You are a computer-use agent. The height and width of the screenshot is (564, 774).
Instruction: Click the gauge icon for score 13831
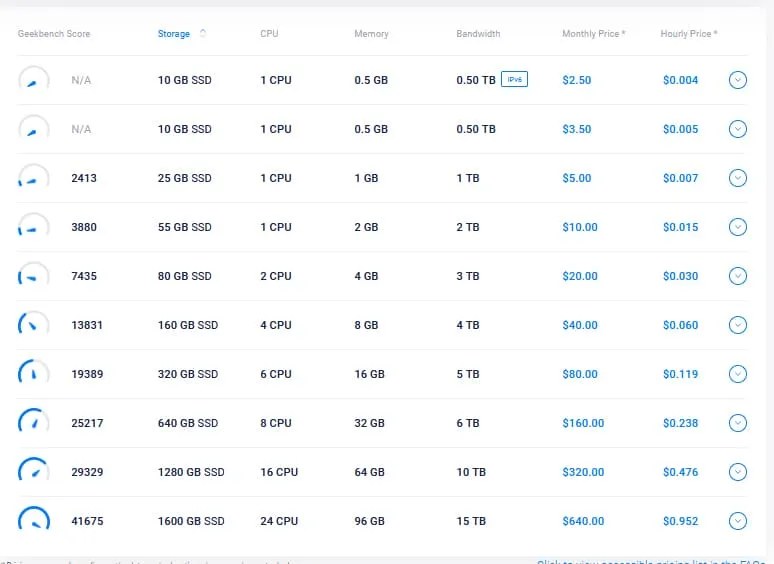[34, 323]
